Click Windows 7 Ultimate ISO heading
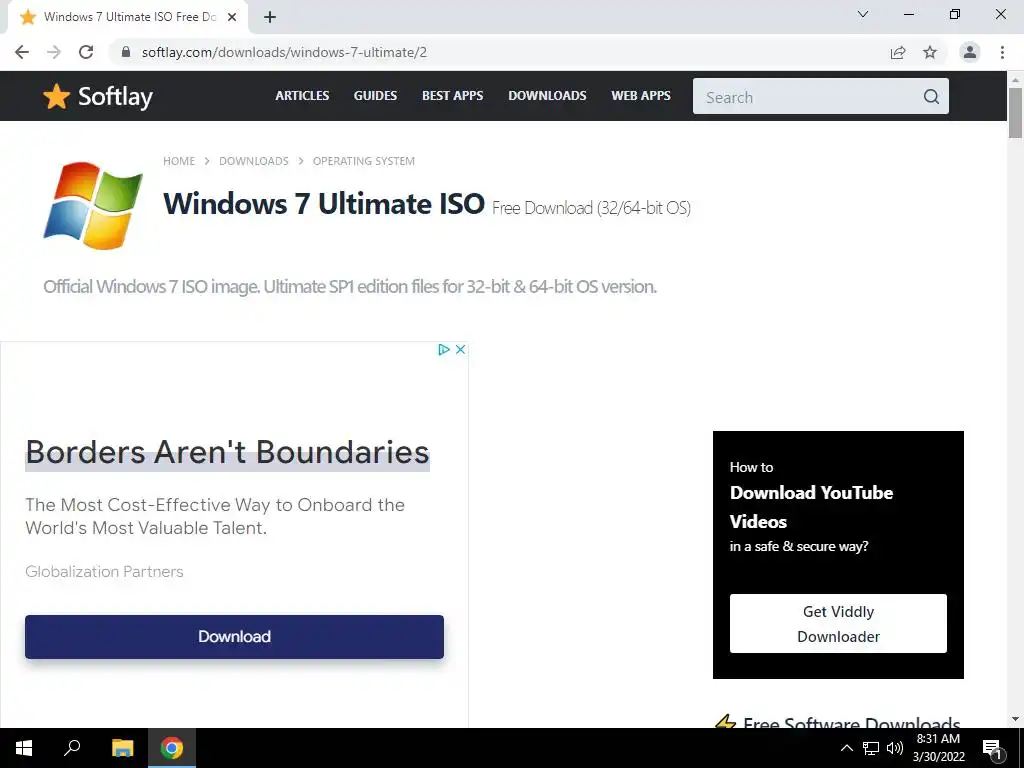 pyautogui.click(x=324, y=204)
